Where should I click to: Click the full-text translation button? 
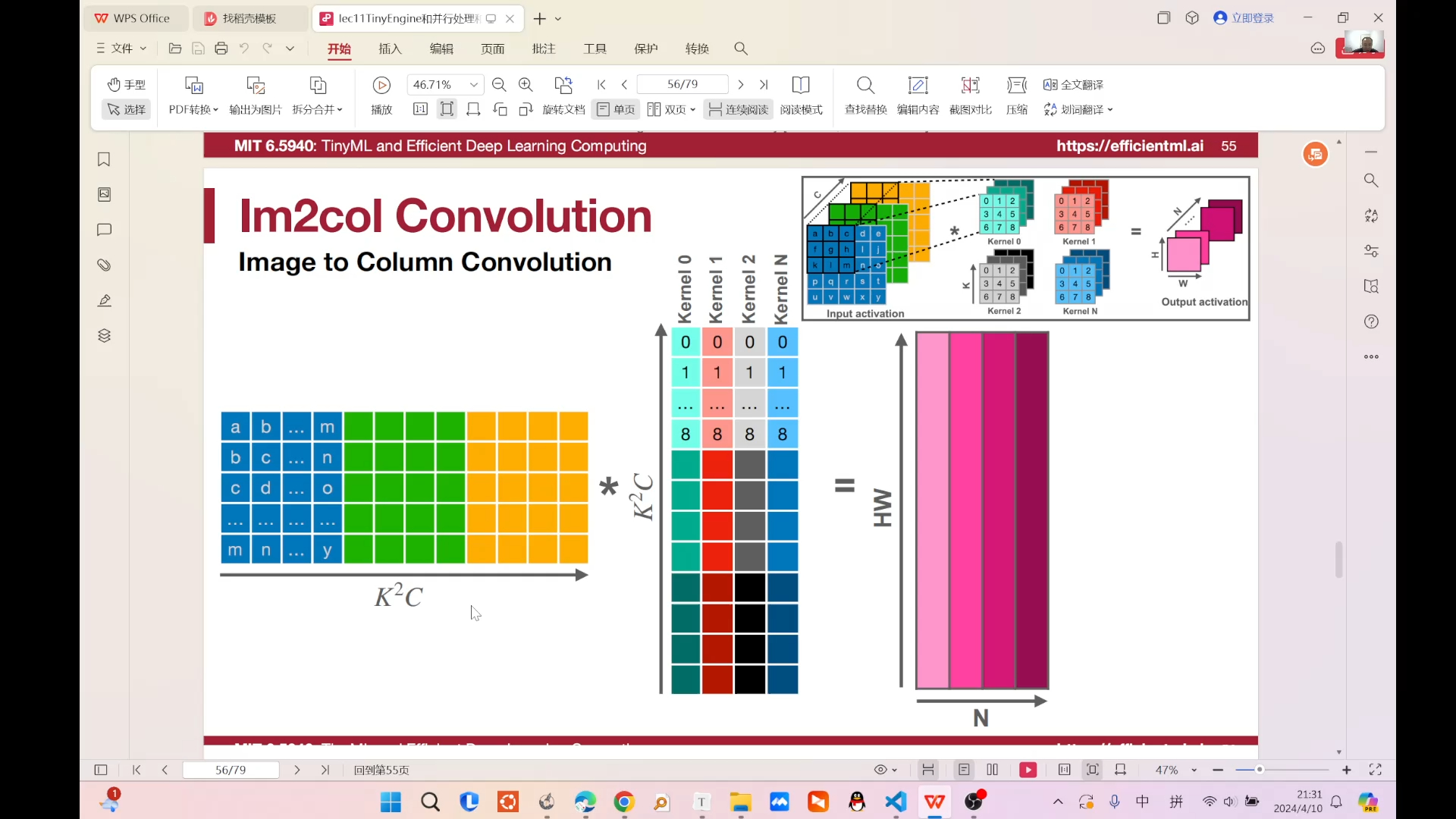pyautogui.click(x=1073, y=84)
